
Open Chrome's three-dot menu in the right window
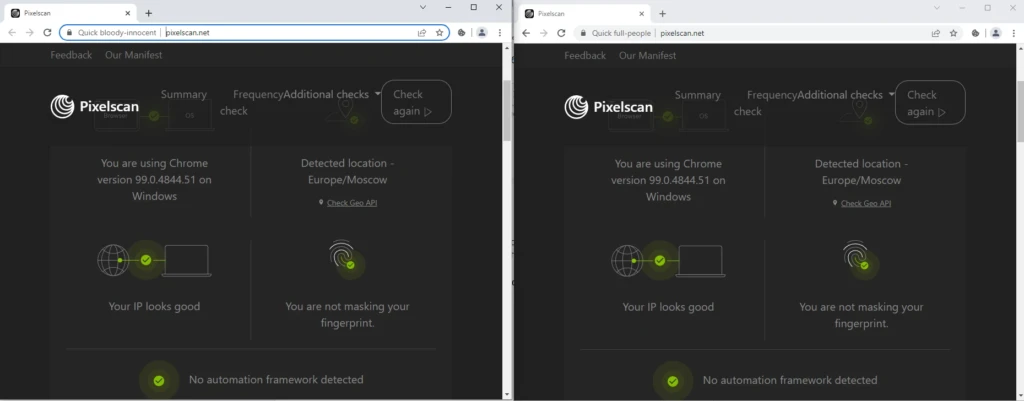click(x=1013, y=33)
